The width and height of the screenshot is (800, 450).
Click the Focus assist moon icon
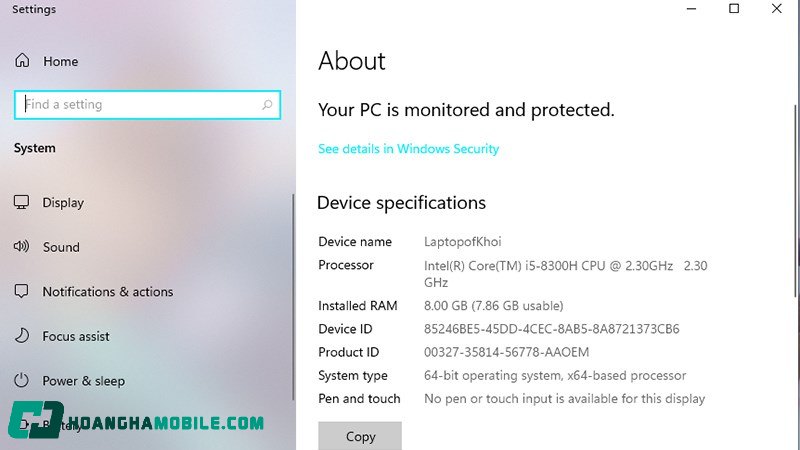tap(22, 336)
